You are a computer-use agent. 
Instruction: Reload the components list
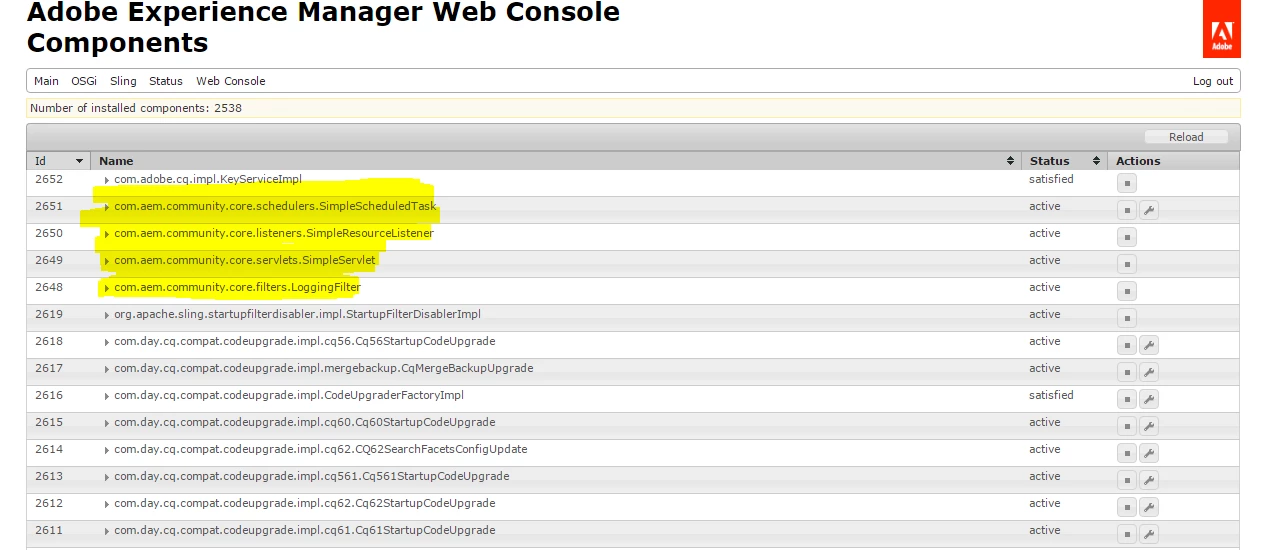pyautogui.click(x=1186, y=137)
